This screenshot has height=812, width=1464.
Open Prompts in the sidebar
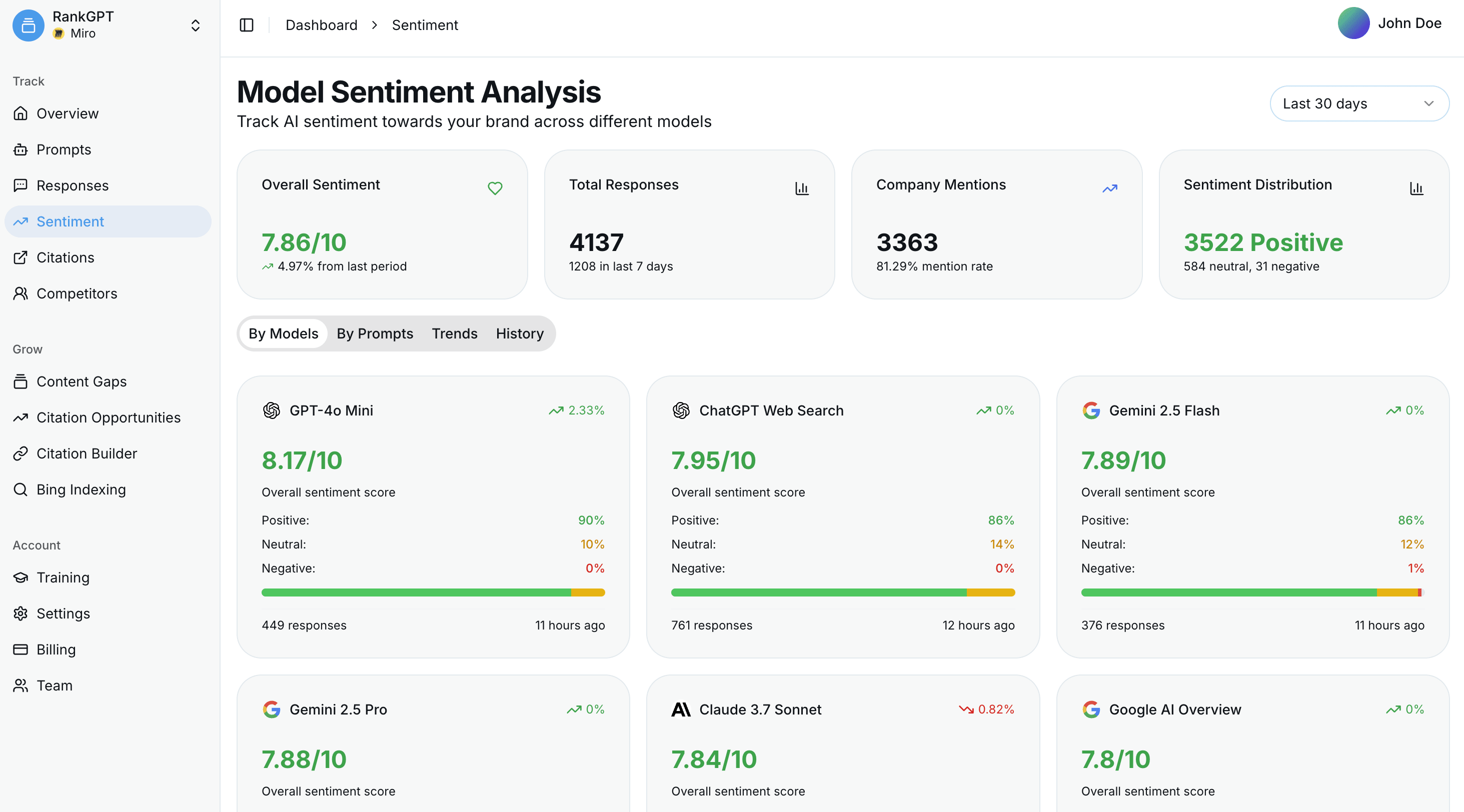pyautogui.click(x=108, y=149)
